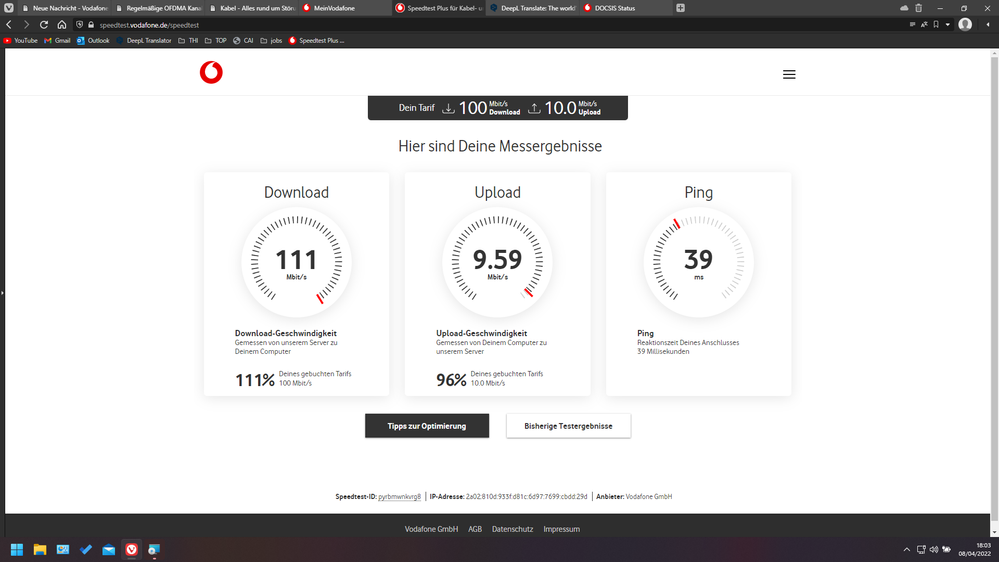
Task: Open the AGB footer link
Action: (475, 529)
